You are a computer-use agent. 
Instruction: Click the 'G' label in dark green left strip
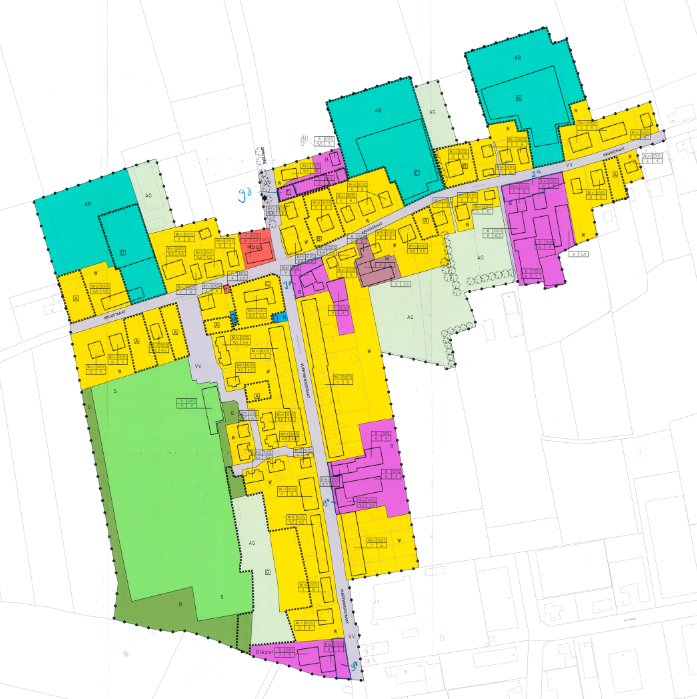click(x=90, y=407)
